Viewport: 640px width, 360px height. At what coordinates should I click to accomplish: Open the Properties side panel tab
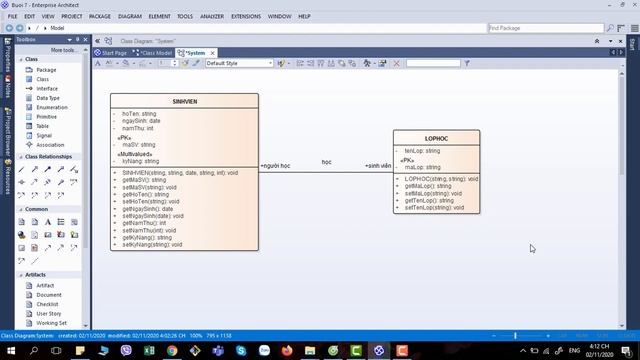click(7, 55)
